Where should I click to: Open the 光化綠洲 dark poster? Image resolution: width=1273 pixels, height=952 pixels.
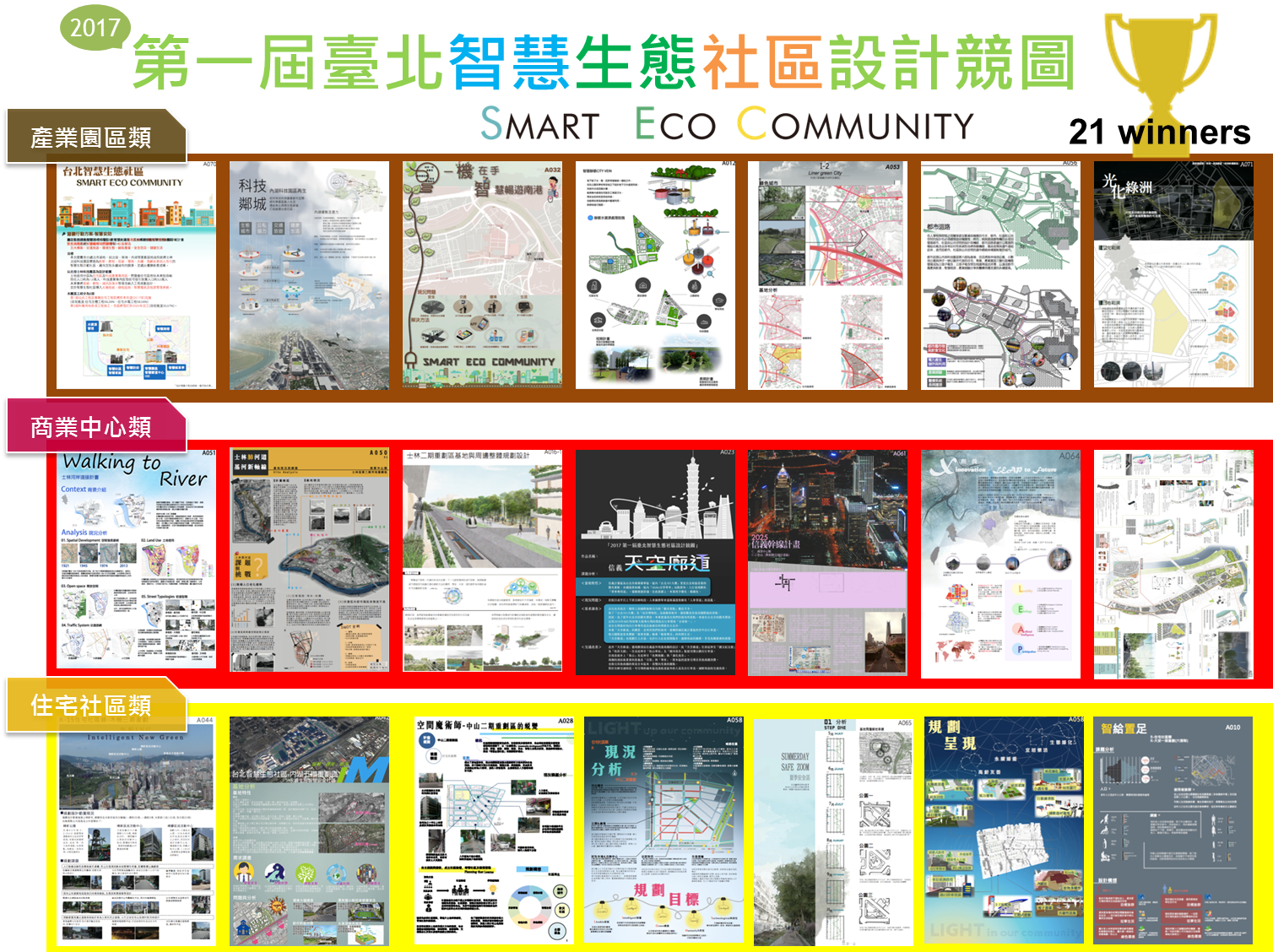click(1173, 275)
